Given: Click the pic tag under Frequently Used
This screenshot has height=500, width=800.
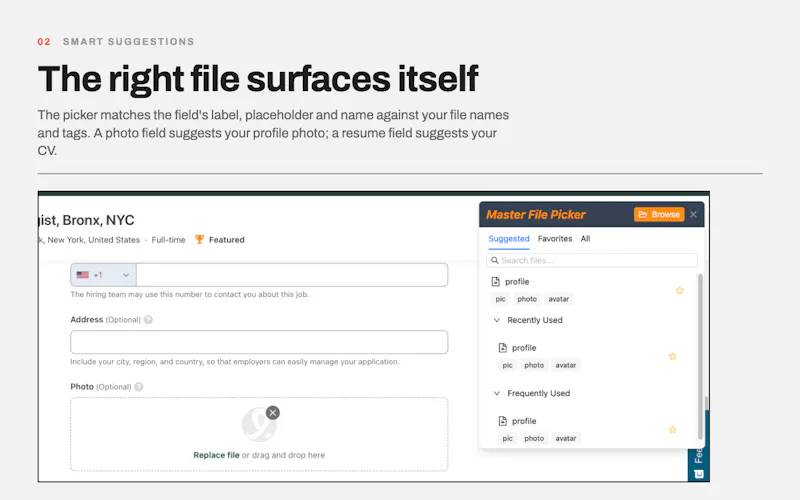Looking at the screenshot, I should coord(508,438).
